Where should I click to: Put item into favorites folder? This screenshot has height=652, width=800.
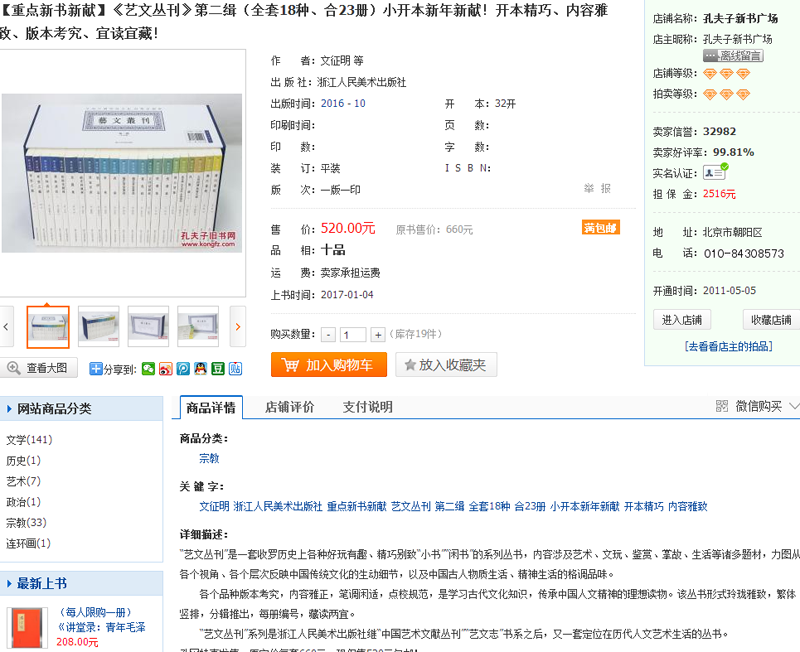point(446,365)
